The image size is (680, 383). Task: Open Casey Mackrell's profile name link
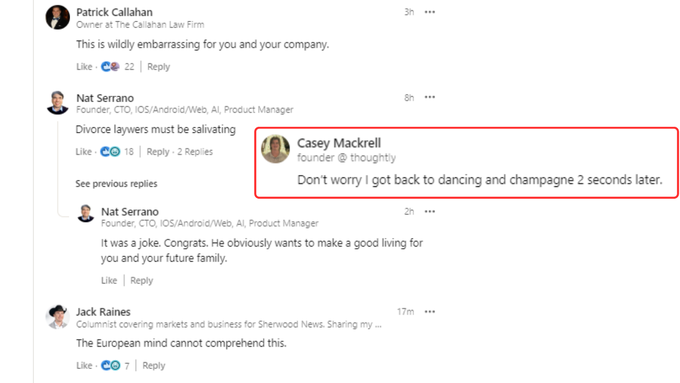click(339, 143)
